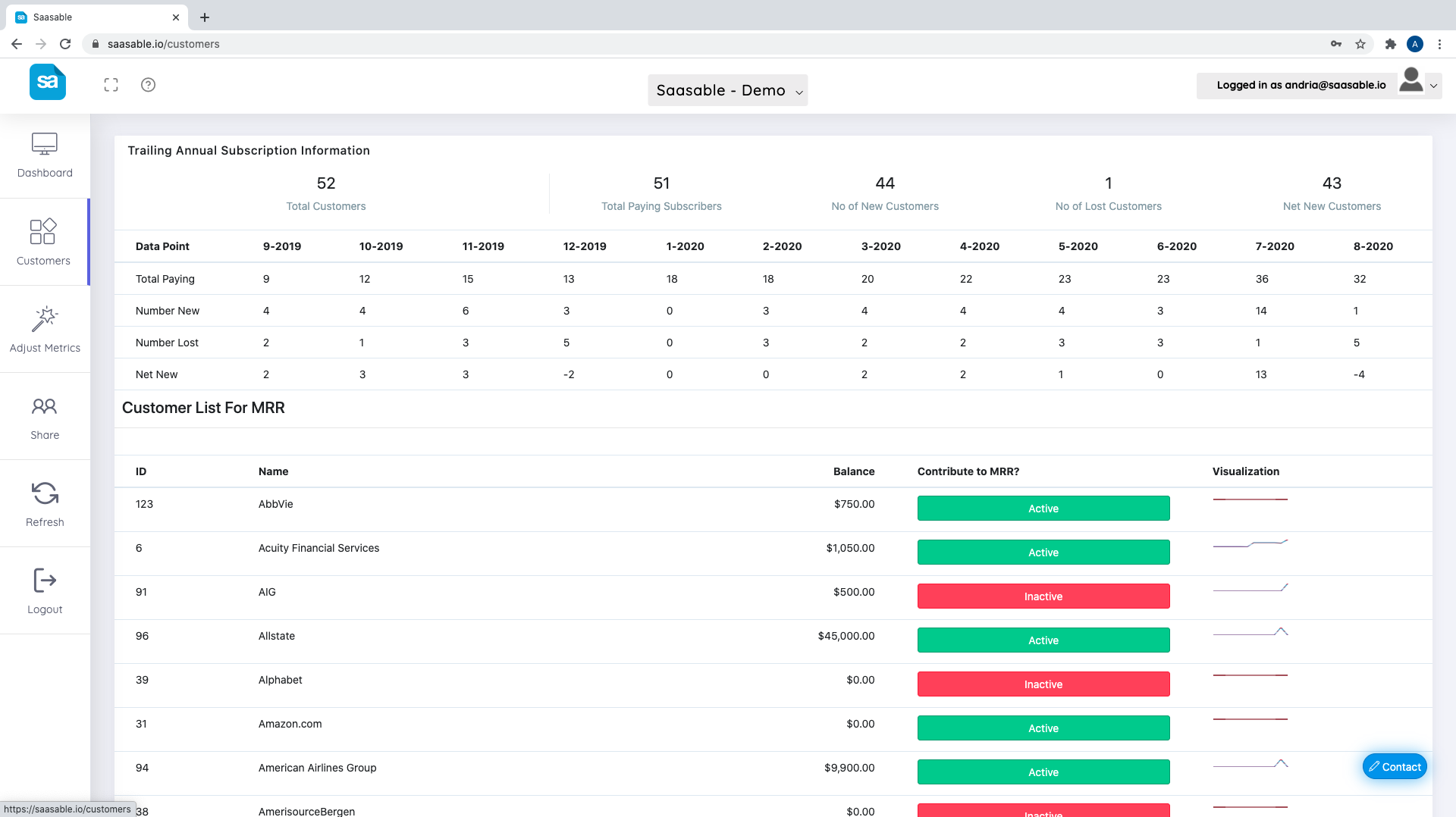Click the Logout sidebar icon
Image resolution: width=1456 pixels, height=817 pixels.
click(x=45, y=581)
